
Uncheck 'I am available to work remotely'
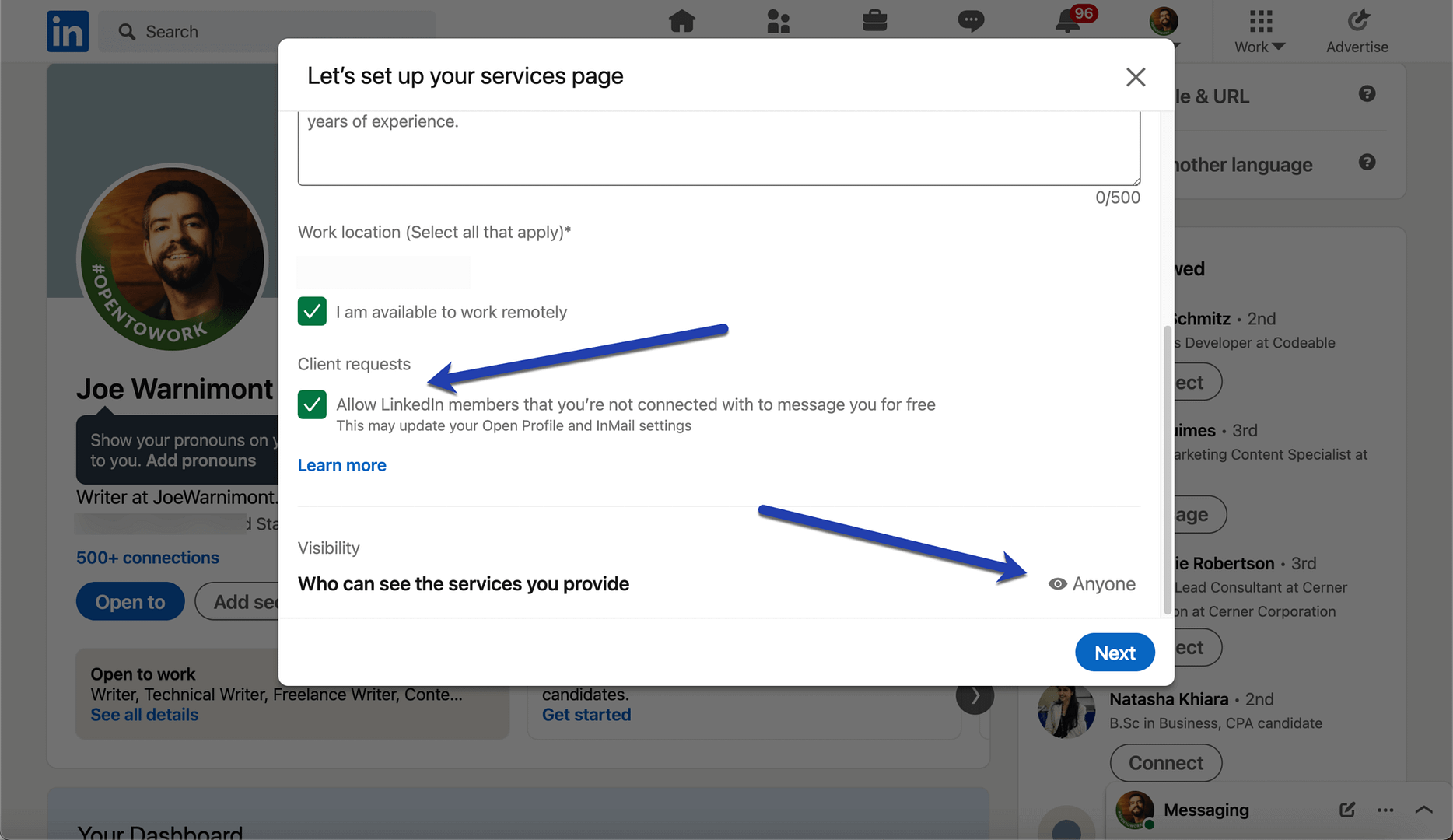[x=312, y=311]
